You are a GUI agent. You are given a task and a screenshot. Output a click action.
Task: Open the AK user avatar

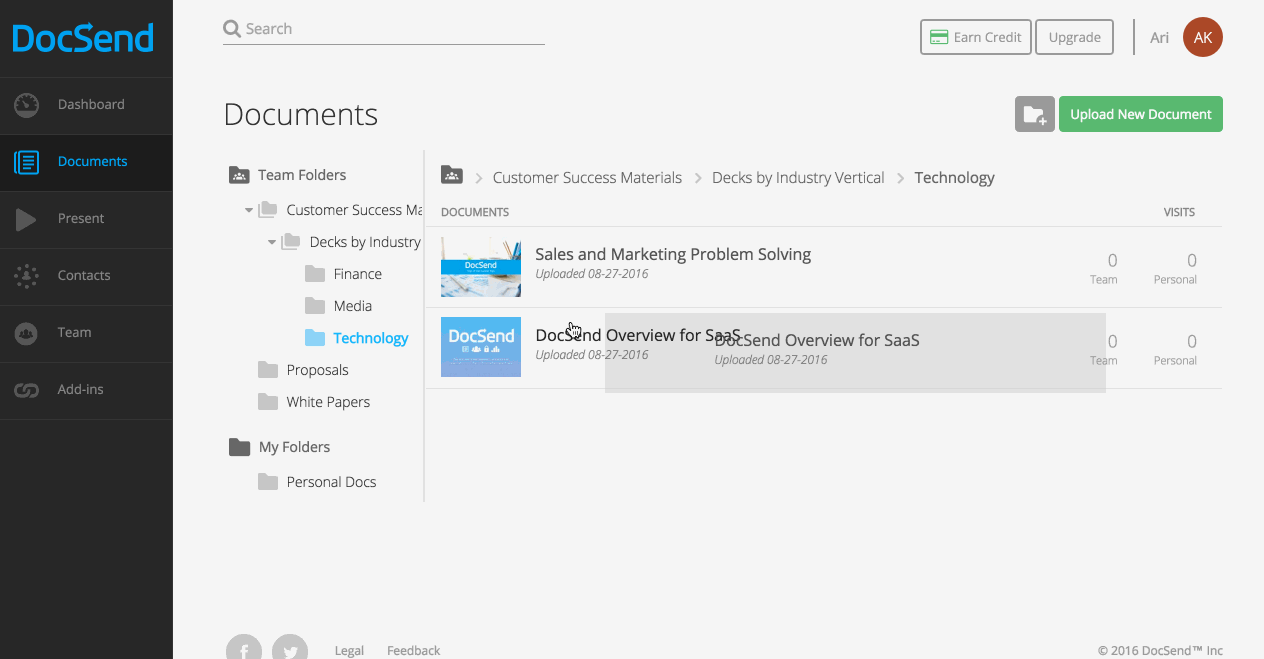click(1202, 37)
